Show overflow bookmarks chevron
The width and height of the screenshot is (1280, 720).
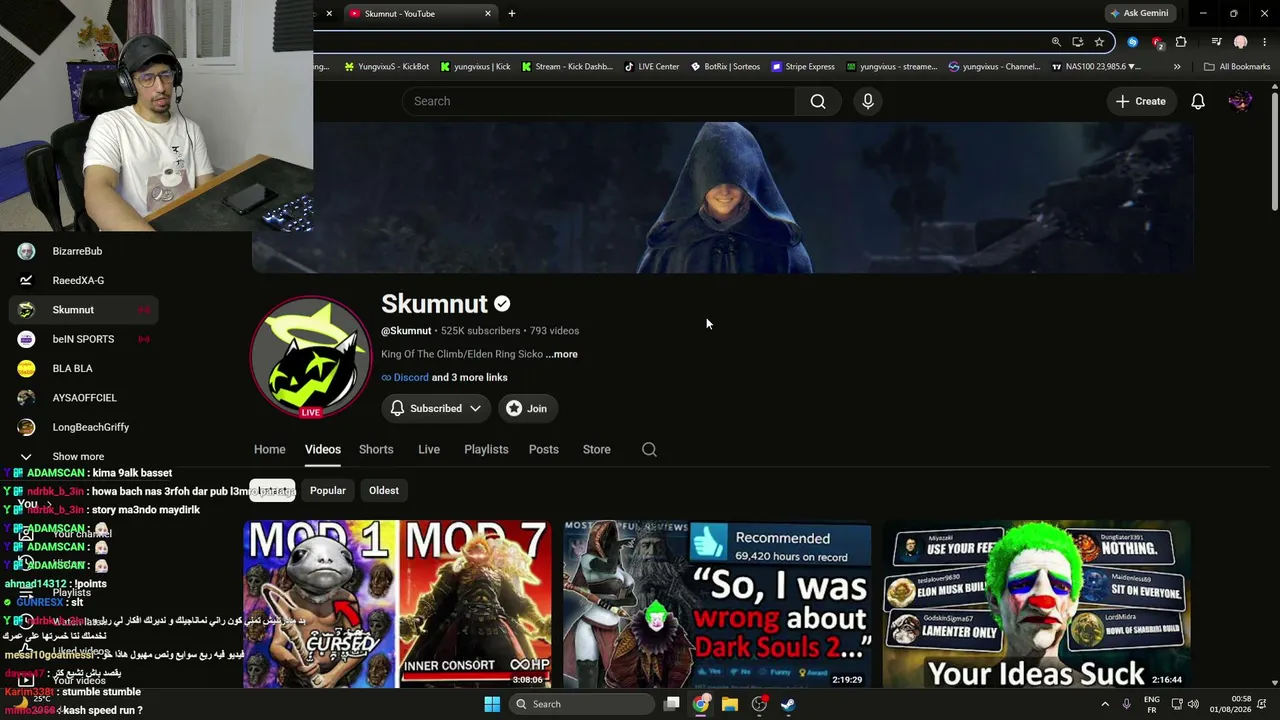tap(1177, 67)
